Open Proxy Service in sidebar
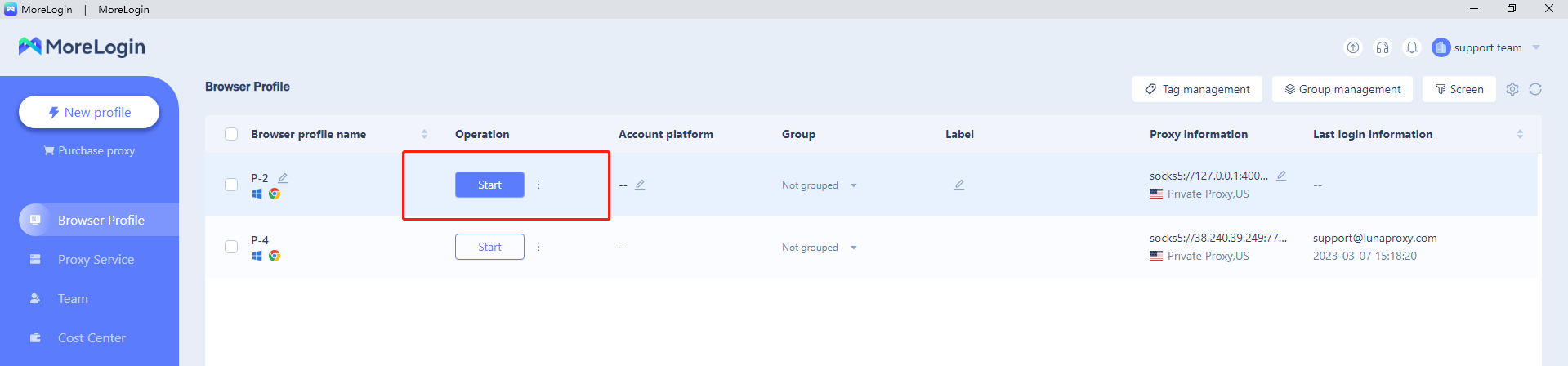 [x=96, y=259]
